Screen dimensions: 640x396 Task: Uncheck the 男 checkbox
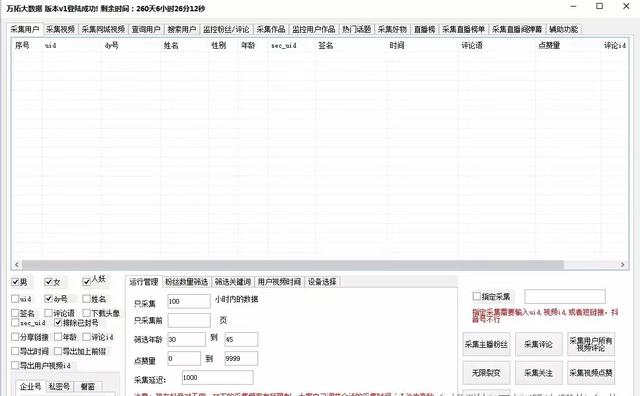pyautogui.click(x=15, y=282)
